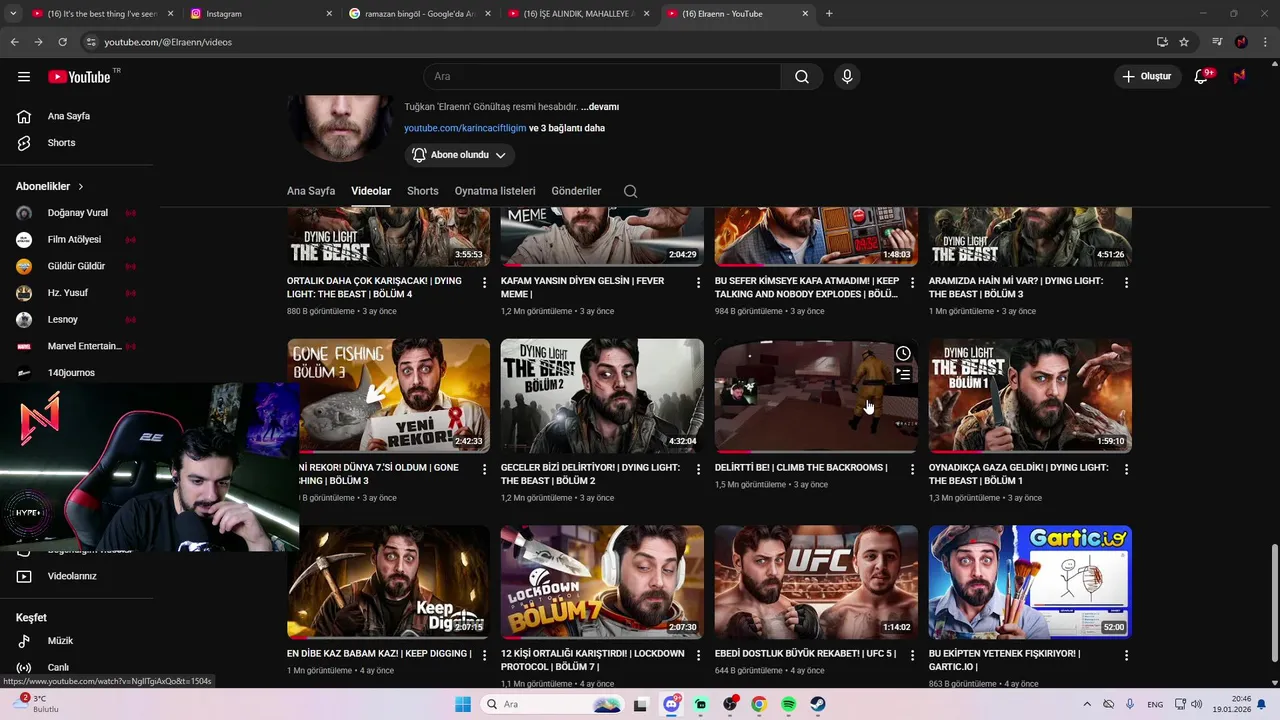The width and height of the screenshot is (1280, 720).
Task: Open options for Dying Light Bölüm 3 video
Action: [1126, 283]
